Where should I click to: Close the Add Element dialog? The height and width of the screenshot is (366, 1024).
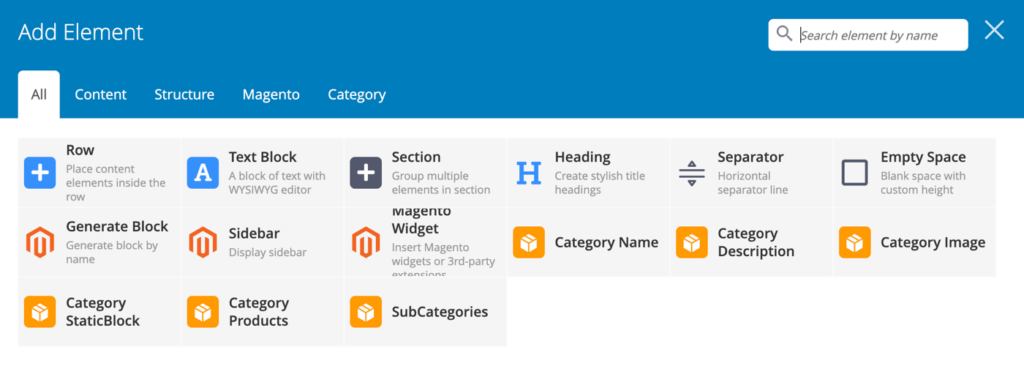994,30
